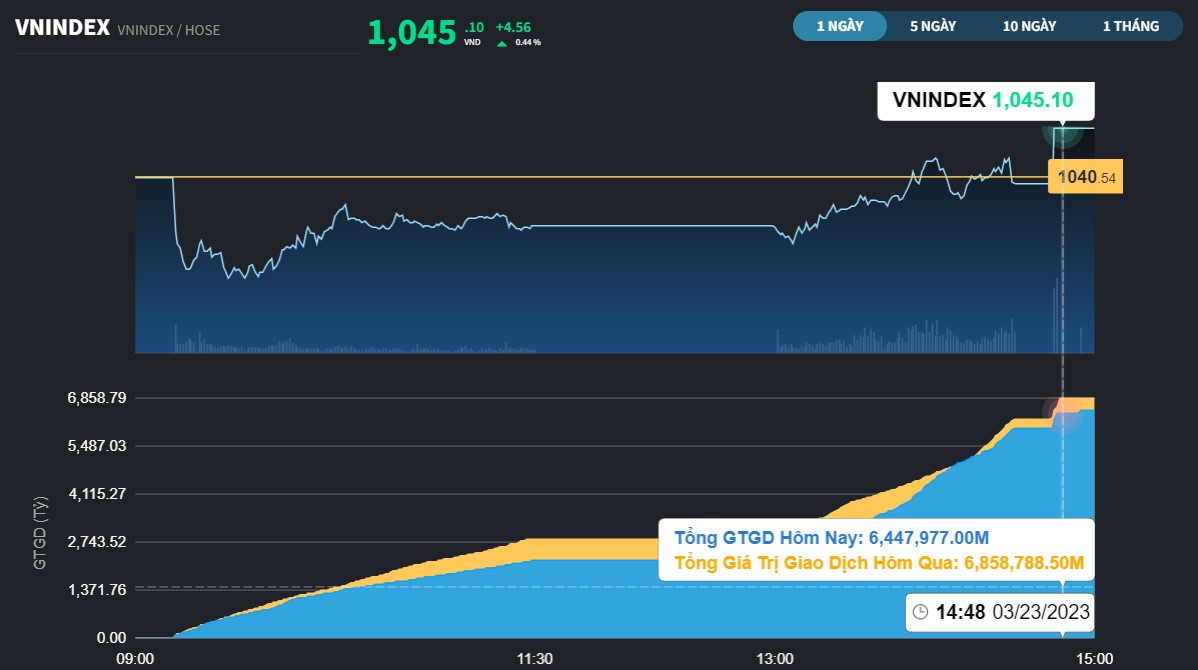Click the 09:00 time axis label
The width and height of the screenshot is (1198, 670).
coord(134,659)
